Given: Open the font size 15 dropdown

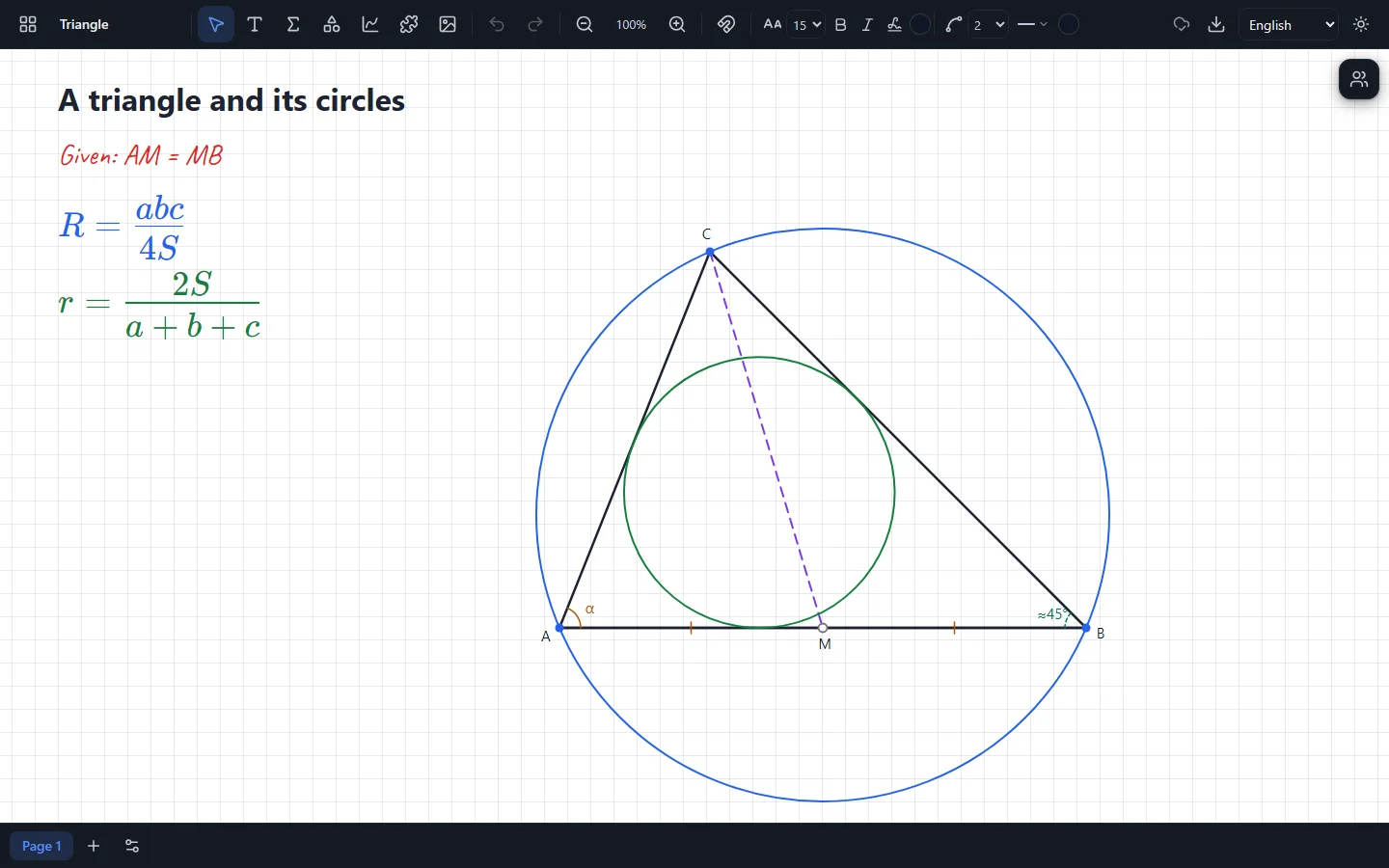Looking at the screenshot, I should (806, 24).
